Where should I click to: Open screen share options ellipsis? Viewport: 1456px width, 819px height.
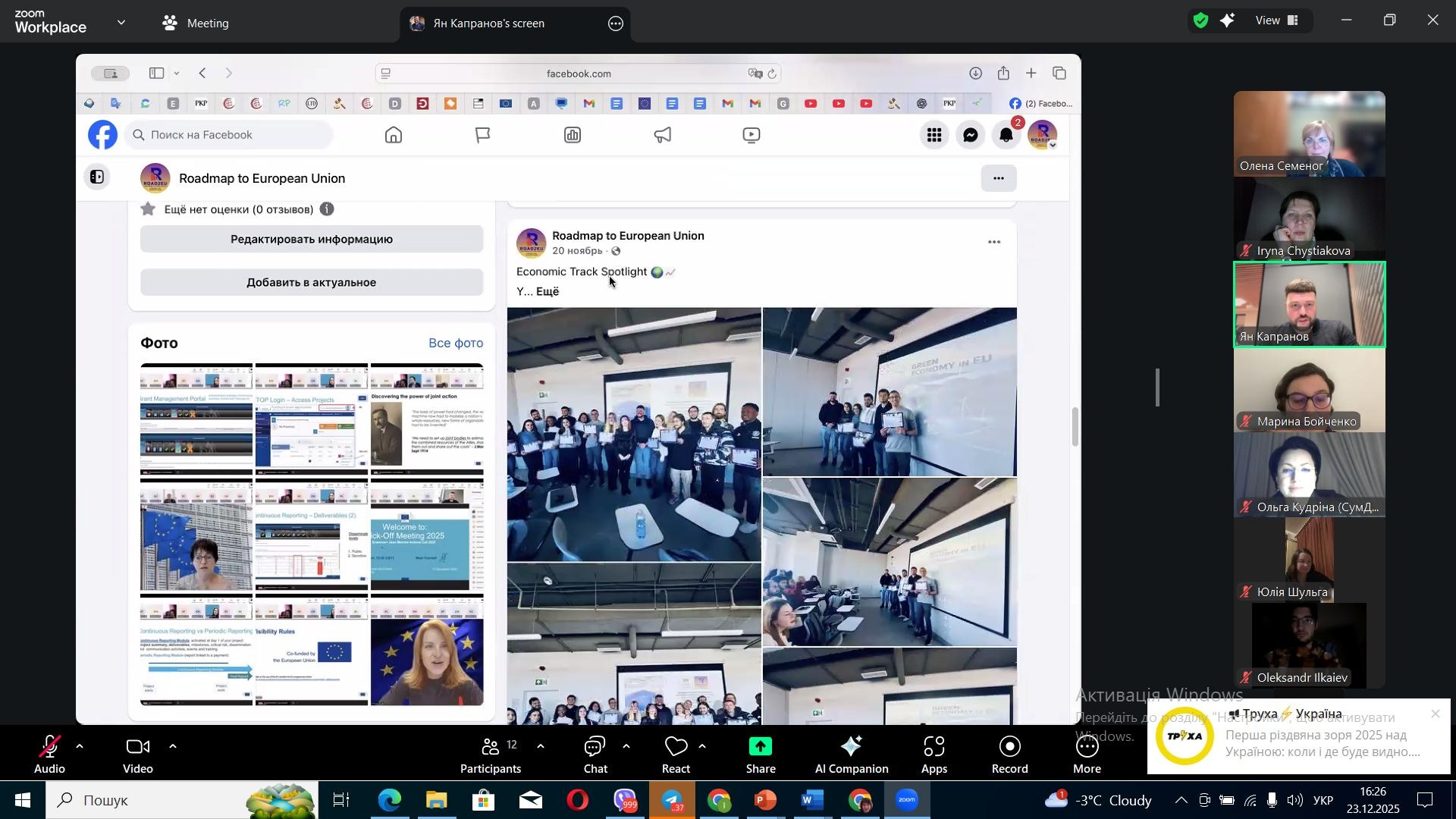[616, 24]
